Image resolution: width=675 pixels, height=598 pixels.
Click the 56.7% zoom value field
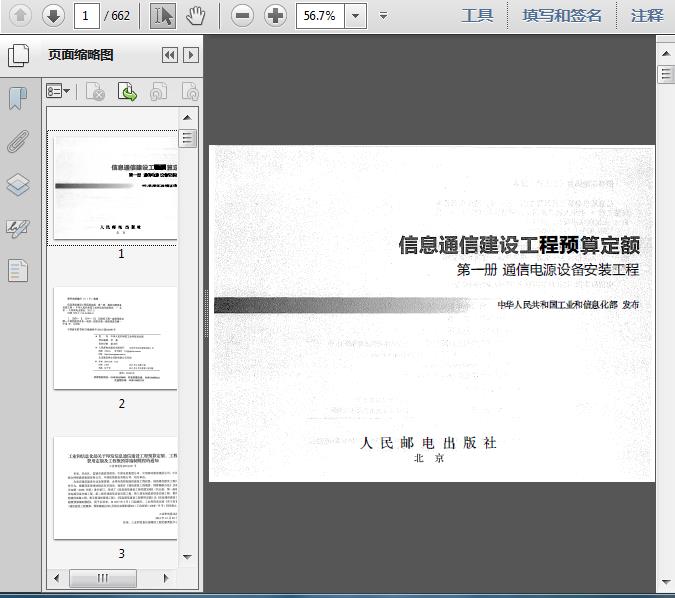(320, 16)
